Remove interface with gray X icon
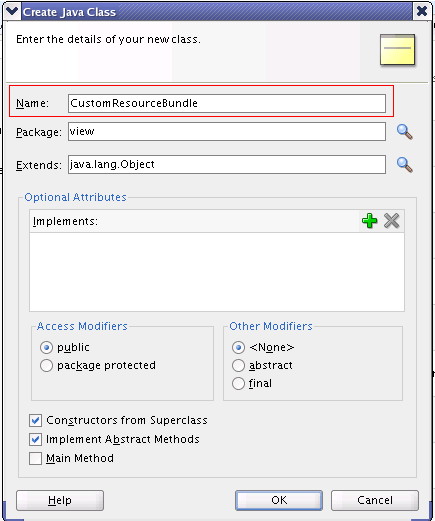This screenshot has height=521, width=435. [x=391, y=221]
